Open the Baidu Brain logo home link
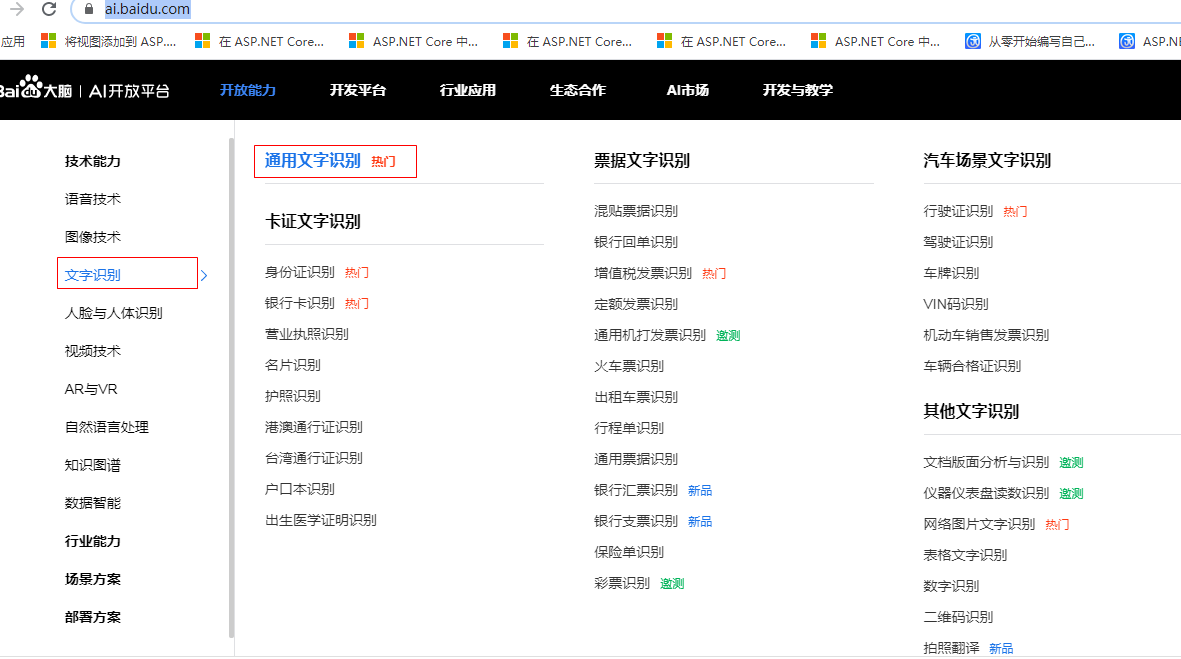Viewport: 1181px width, 659px height. tap(84, 90)
